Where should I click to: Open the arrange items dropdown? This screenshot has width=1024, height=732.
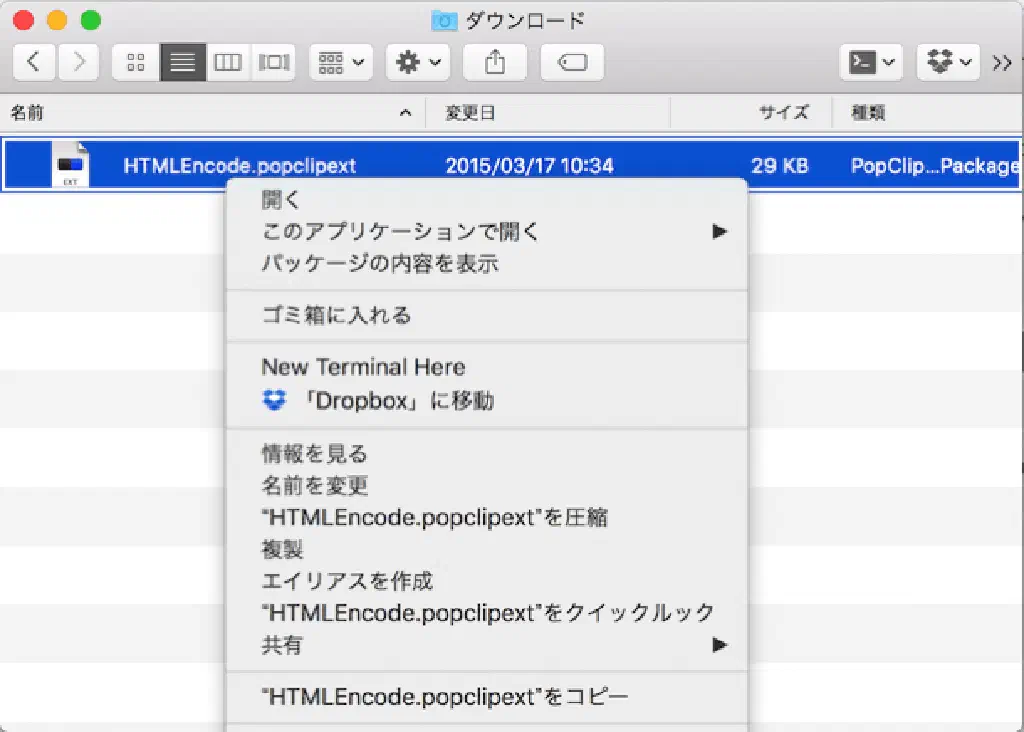341,62
